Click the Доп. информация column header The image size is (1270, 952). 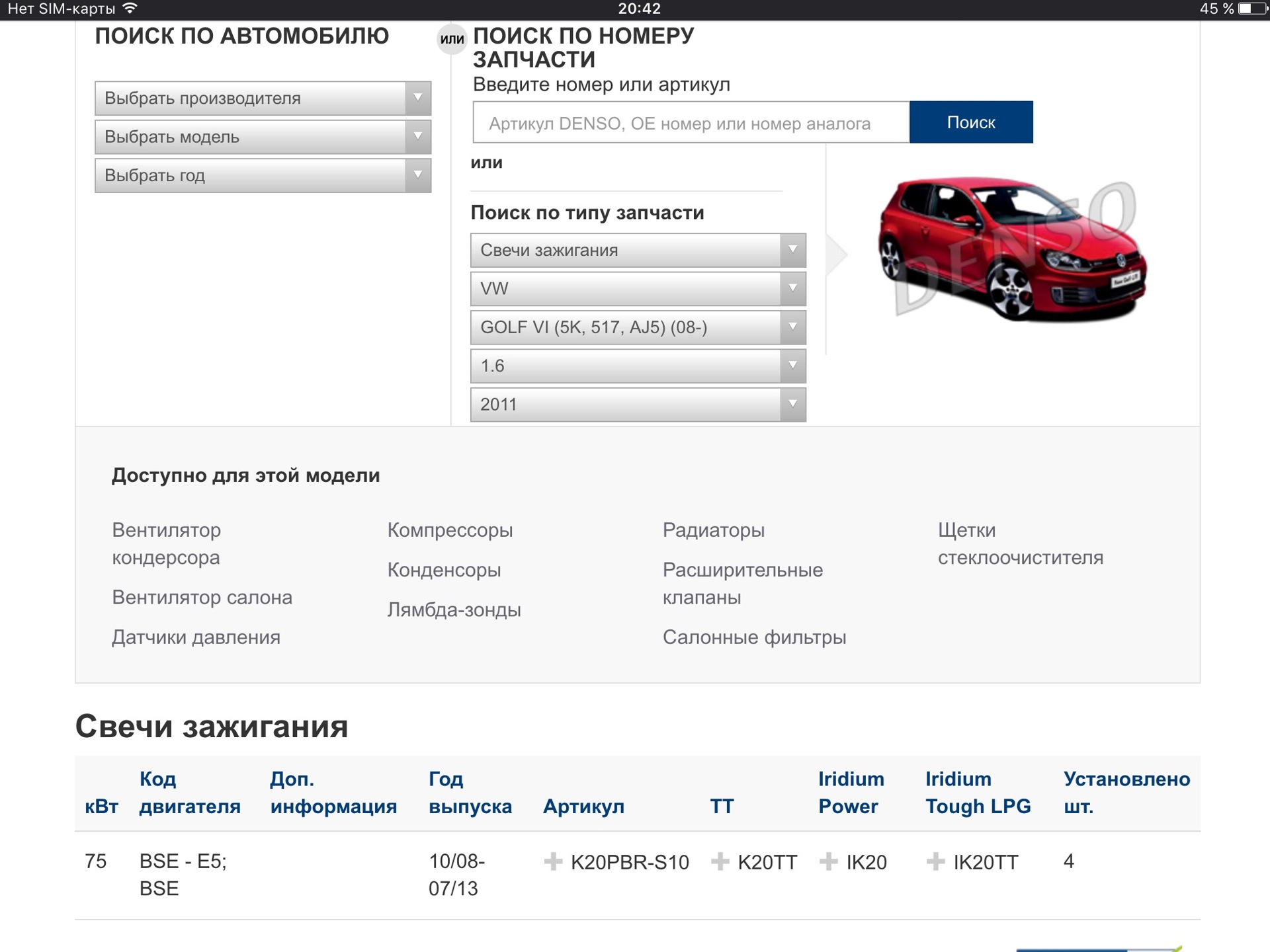[333, 793]
